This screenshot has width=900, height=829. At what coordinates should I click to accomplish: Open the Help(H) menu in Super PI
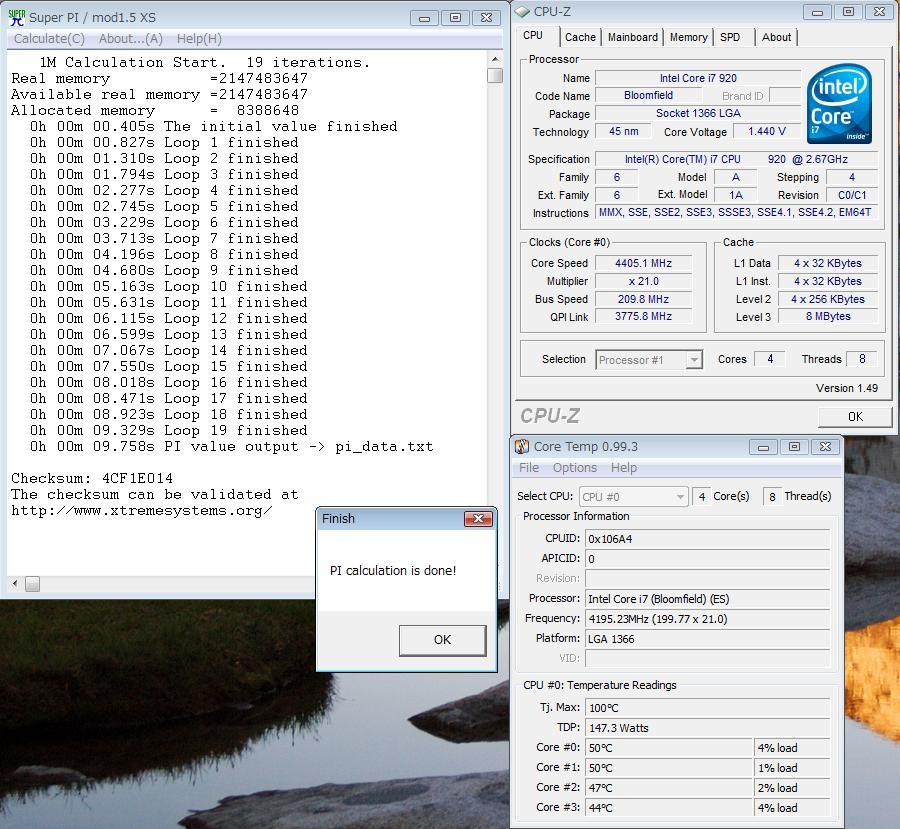[x=199, y=39]
